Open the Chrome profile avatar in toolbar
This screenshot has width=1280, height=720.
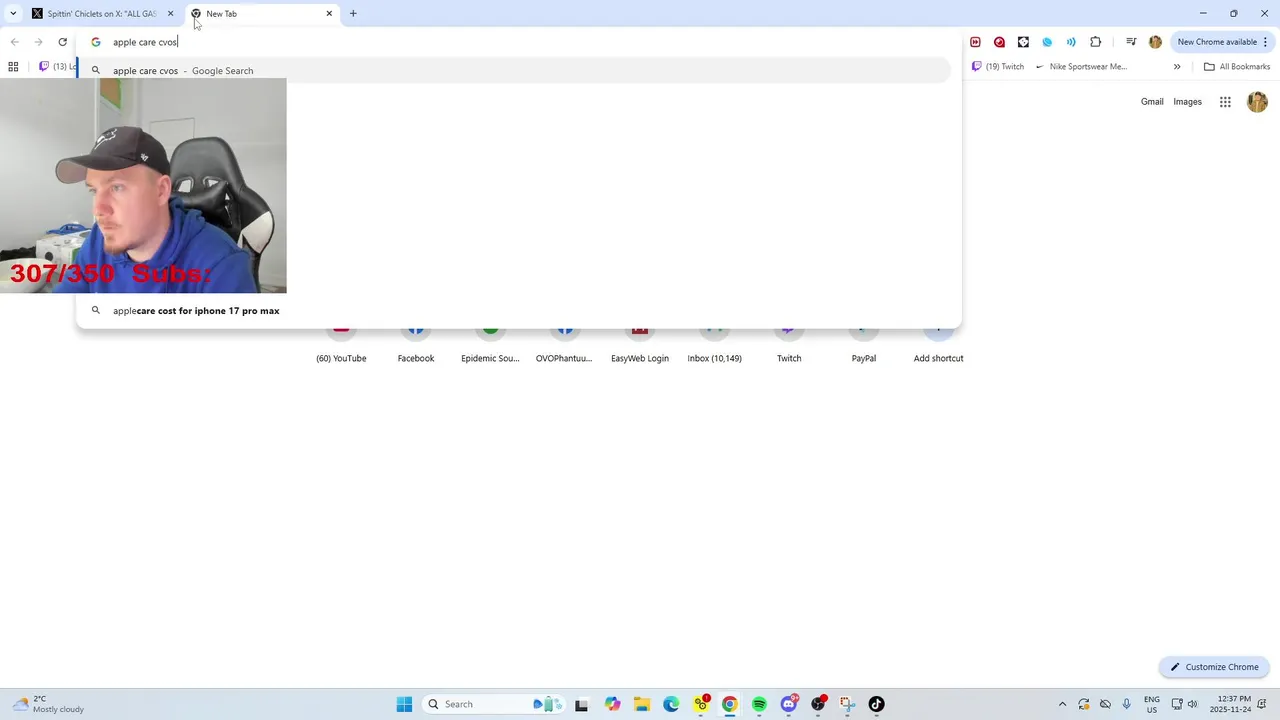tap(1155, 42)
